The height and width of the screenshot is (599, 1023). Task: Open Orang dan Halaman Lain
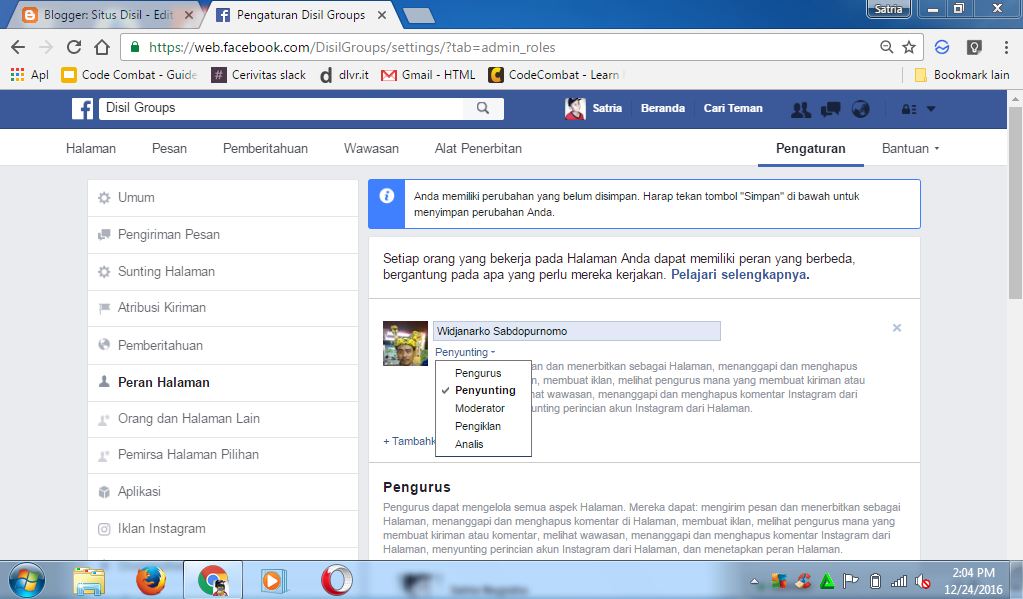223,418
